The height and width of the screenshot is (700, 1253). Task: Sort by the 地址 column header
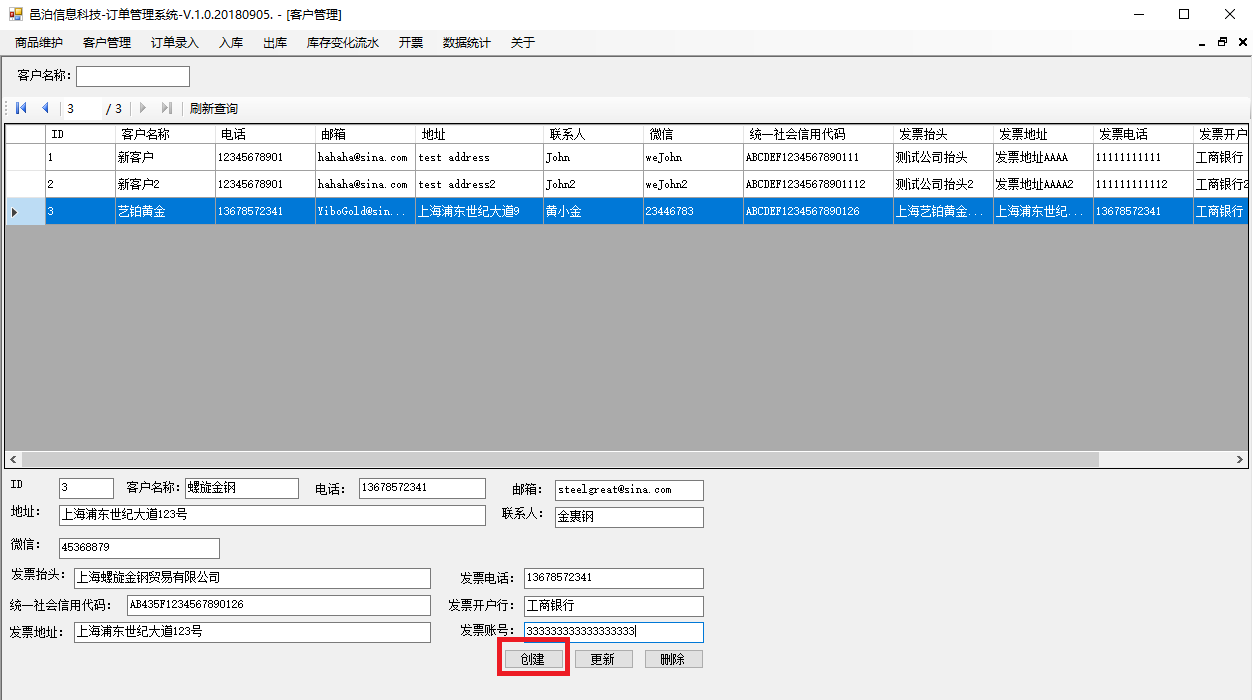[x=479, y=134]
